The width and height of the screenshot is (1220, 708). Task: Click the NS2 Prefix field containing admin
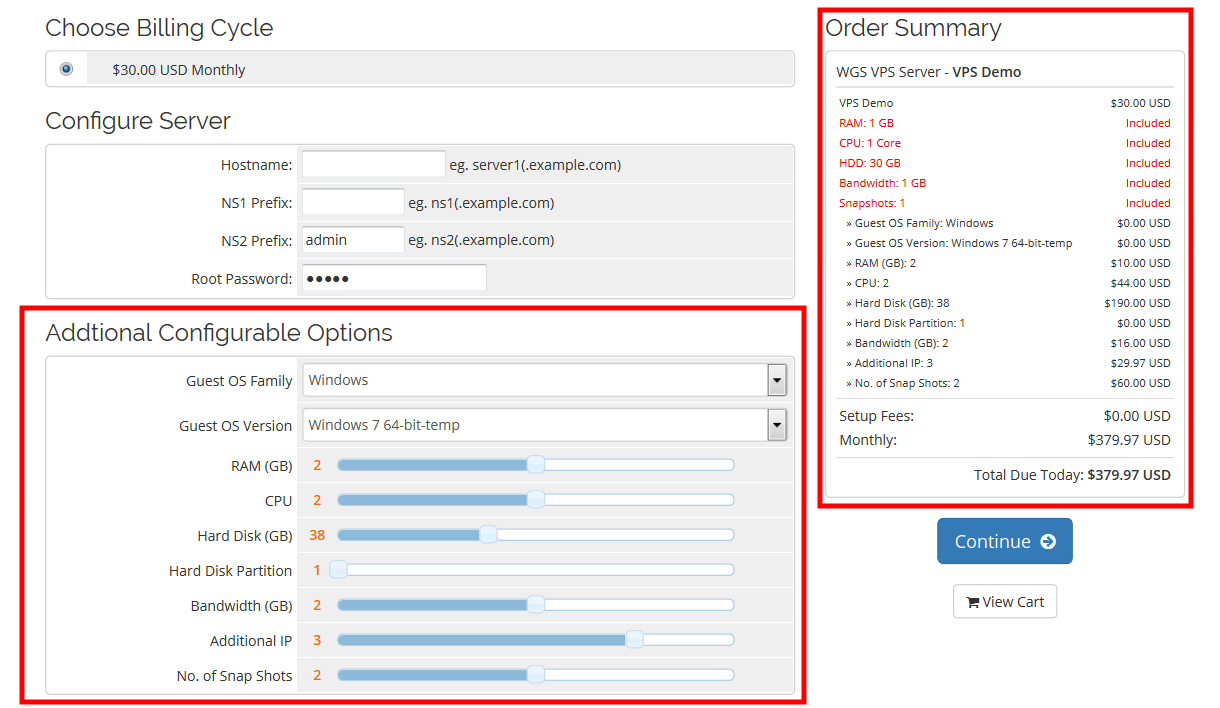pyautogui.click(x=353, y=240)
